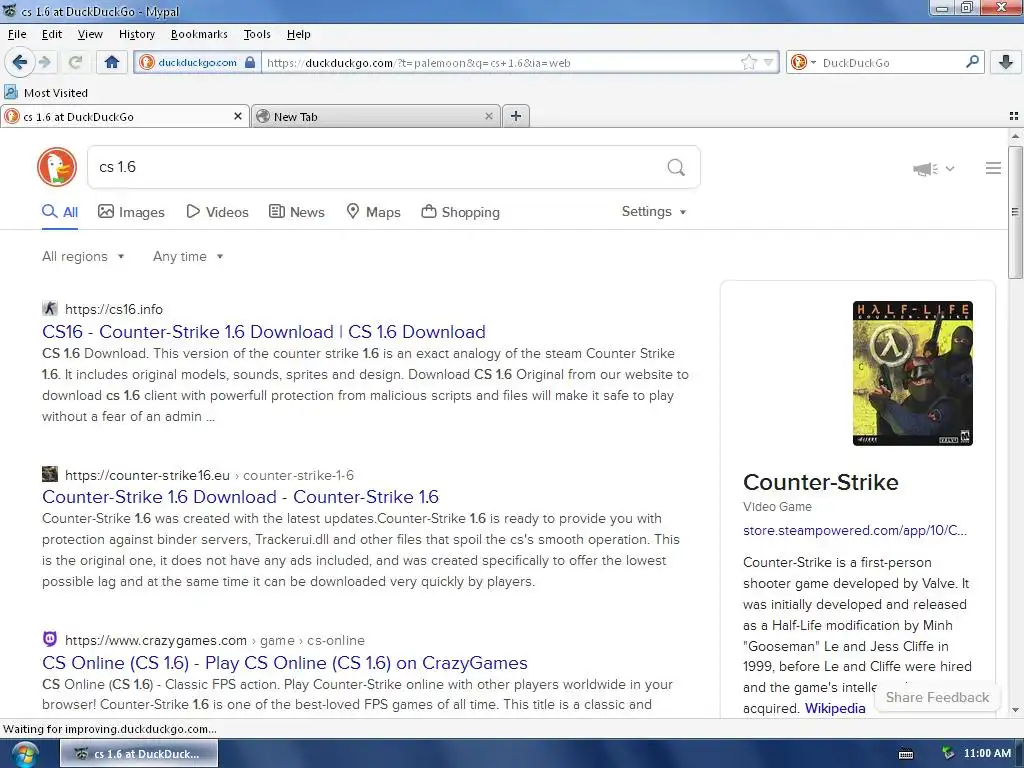Click the padlock site security icon

(x=250, y=63)
